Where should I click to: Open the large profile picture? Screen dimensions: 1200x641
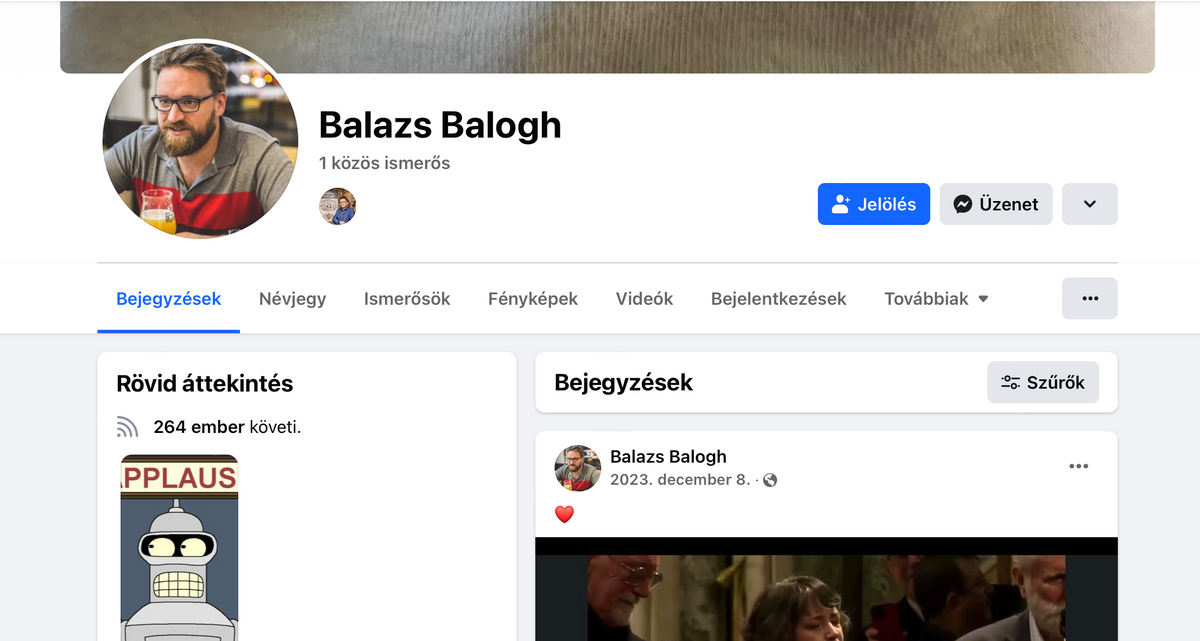click(200, 141)
